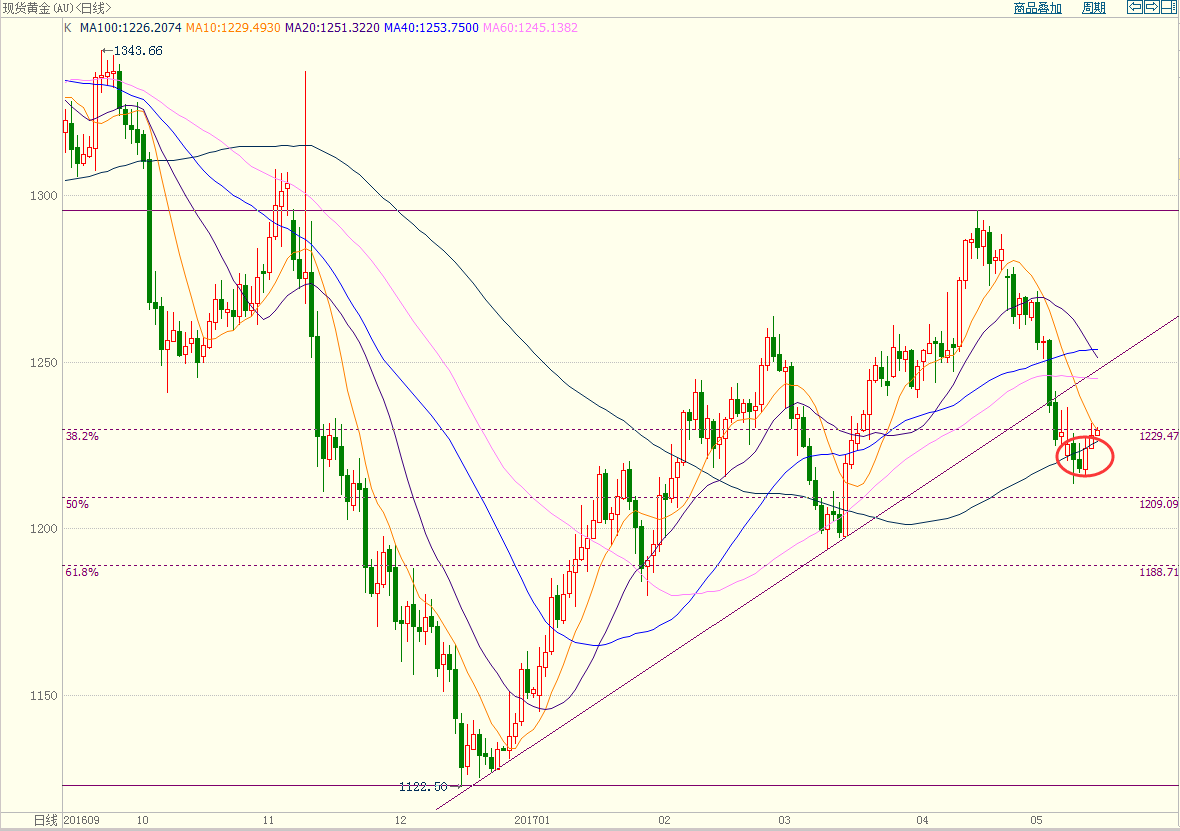Click the 1343.66 high price label

pos(138,51)
